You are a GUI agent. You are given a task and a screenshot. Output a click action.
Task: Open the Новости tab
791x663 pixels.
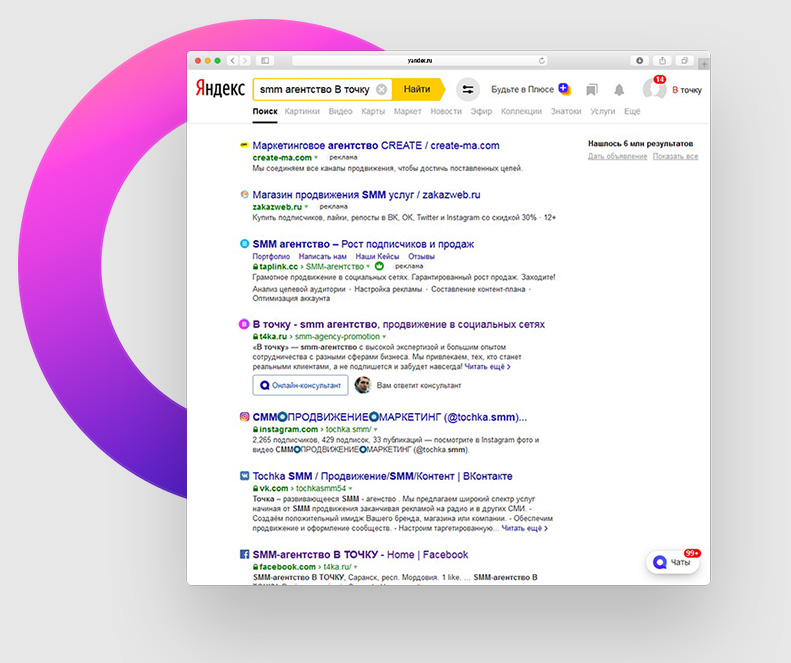point(446,112)
